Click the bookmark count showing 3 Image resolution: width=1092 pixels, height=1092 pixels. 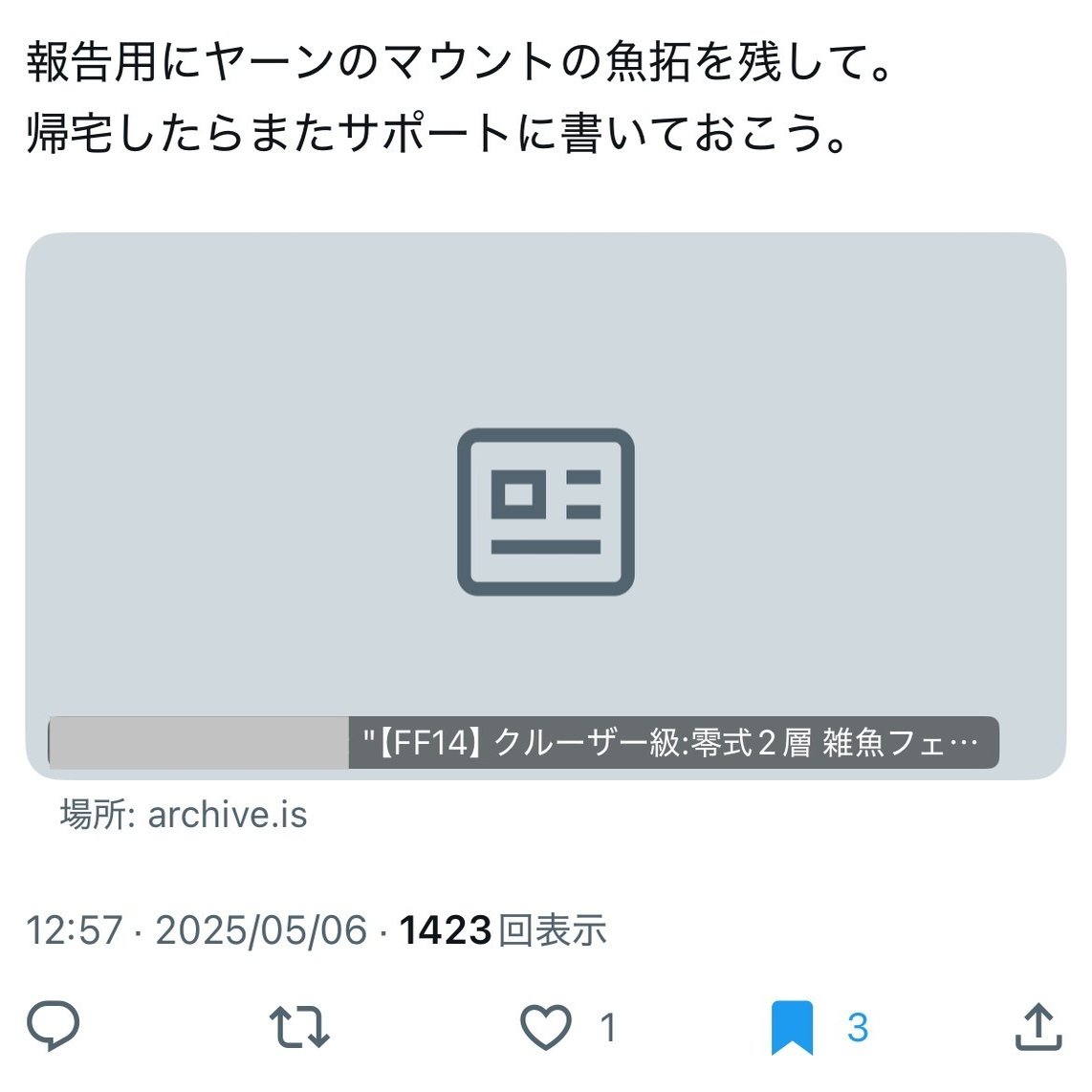(858, 1027)
